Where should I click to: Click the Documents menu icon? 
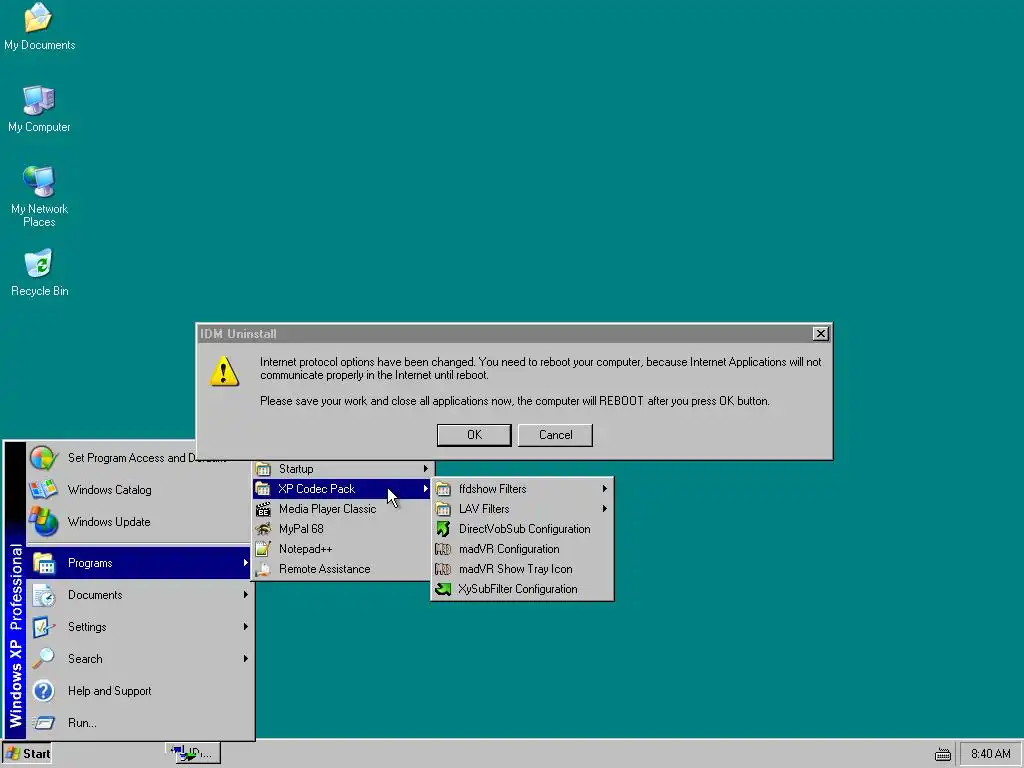click(x=44, y=595)
